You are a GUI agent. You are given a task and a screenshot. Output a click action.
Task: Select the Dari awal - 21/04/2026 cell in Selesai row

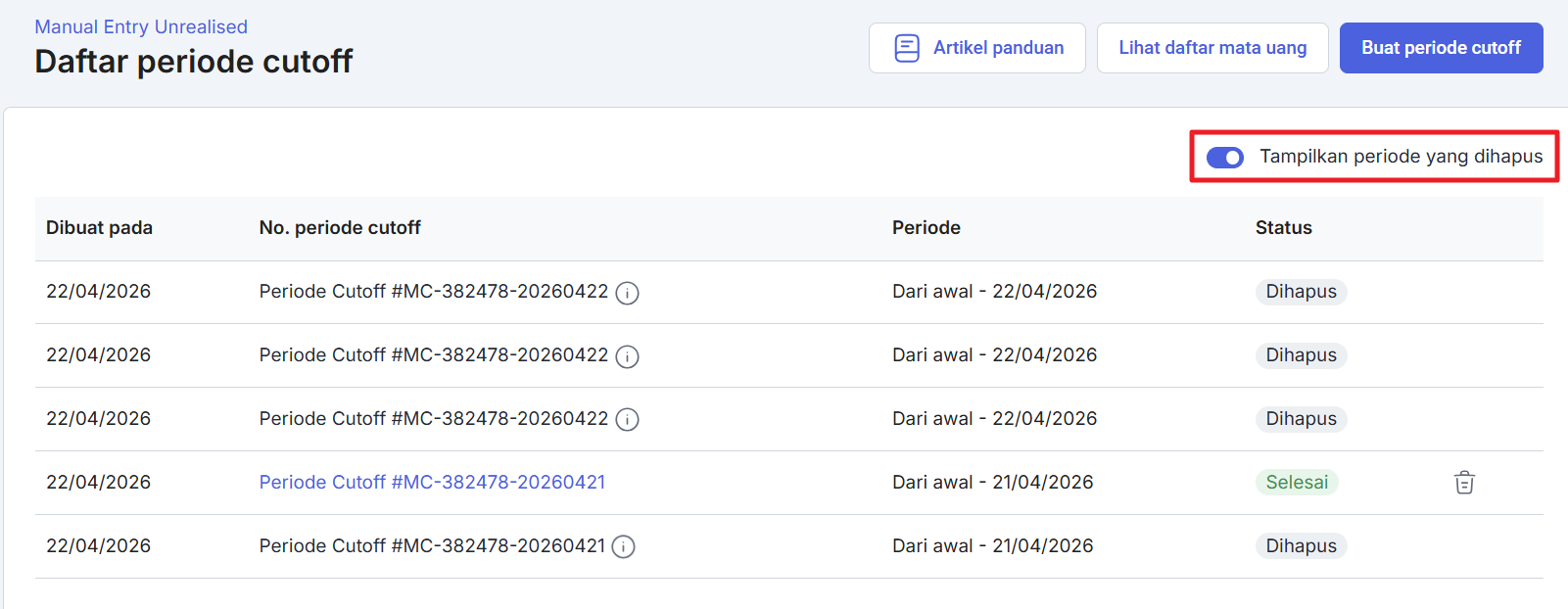tap(992, 483)
